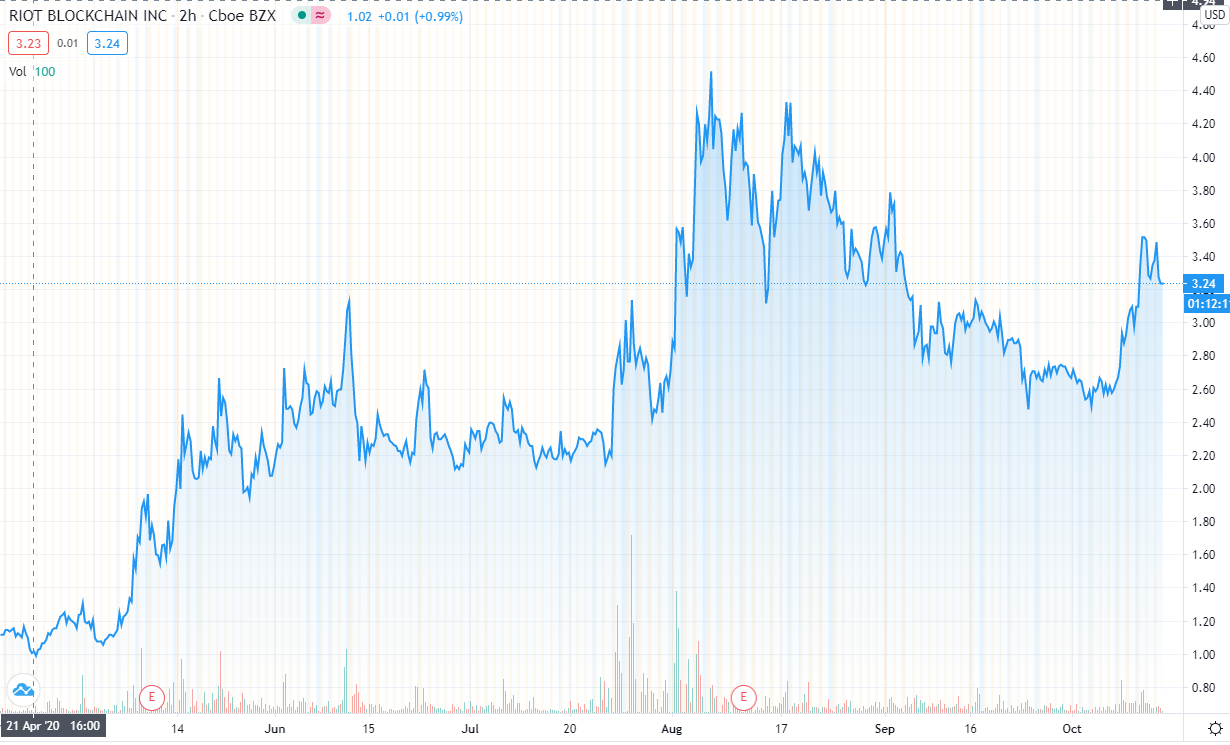
Task: Click the crosshair date label 21 Apr '20
Action: (53, 728)
